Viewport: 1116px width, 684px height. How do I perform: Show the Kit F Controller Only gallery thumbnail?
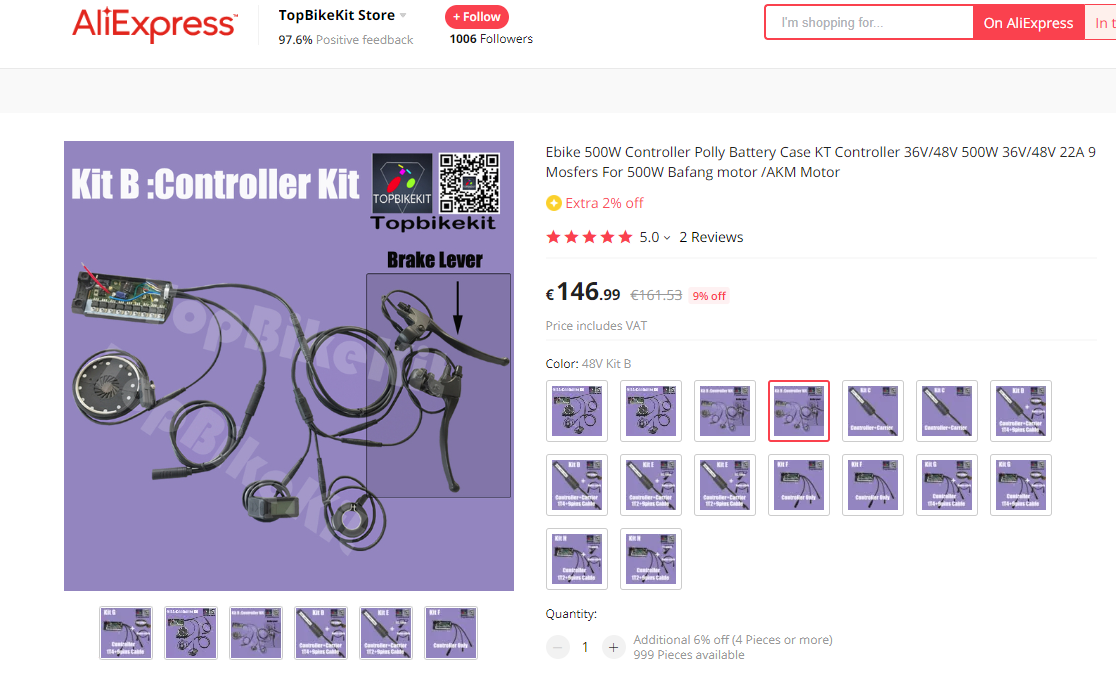tap(451, 633)
